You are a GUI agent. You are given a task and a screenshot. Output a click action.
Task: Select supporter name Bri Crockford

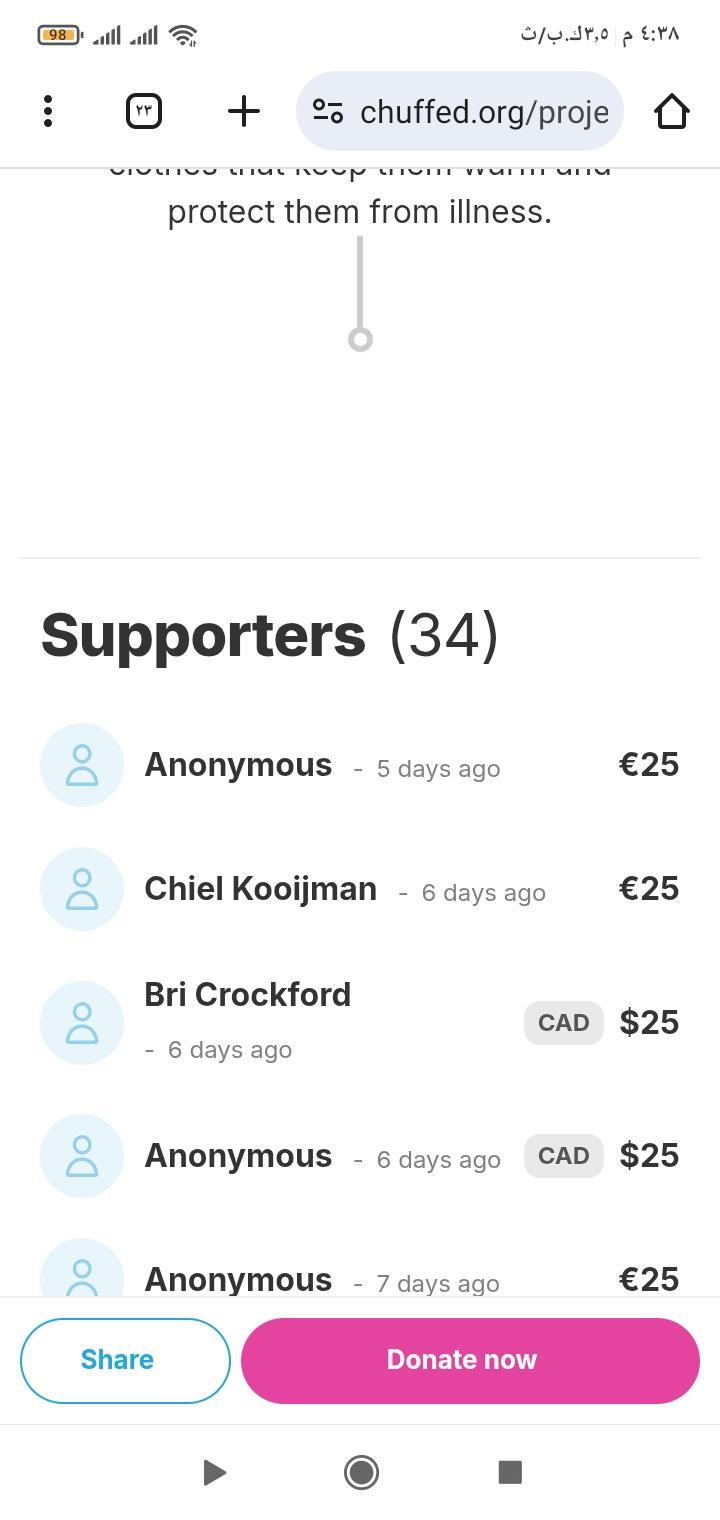pyautogui.click(x=247, y=995)
